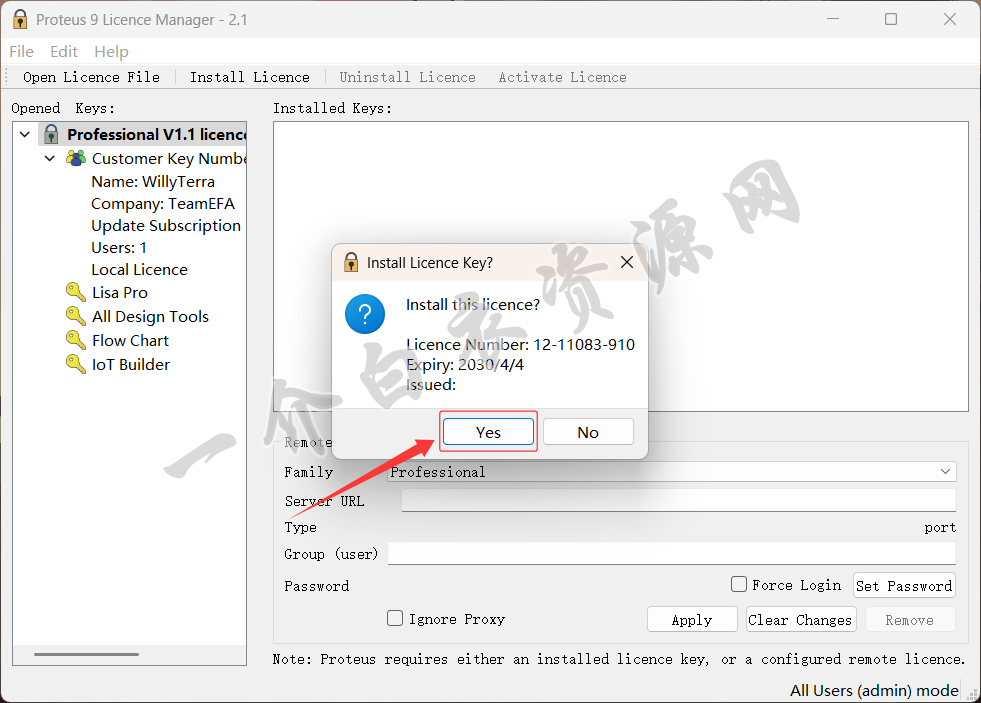Click the Set Password button
Image resolution: width=981 pixels, height=703 pixels.
click(904, 585)
